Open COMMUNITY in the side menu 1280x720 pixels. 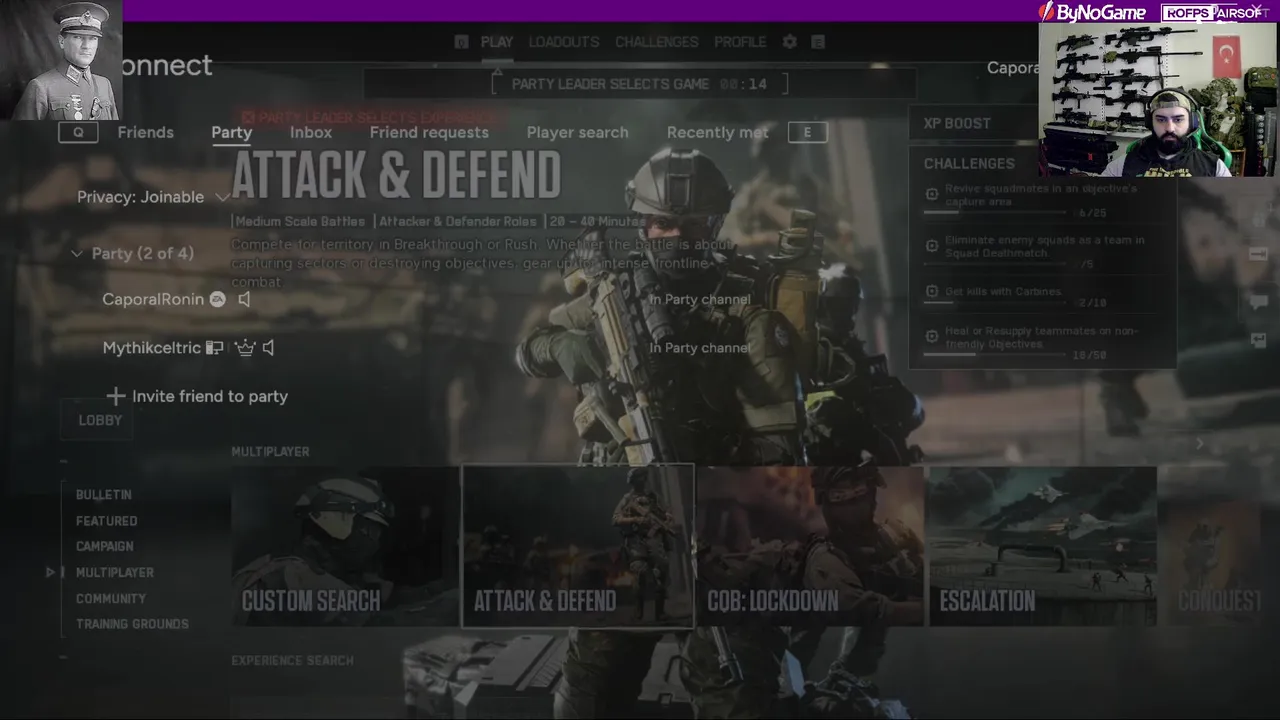(x=111, y=598)
